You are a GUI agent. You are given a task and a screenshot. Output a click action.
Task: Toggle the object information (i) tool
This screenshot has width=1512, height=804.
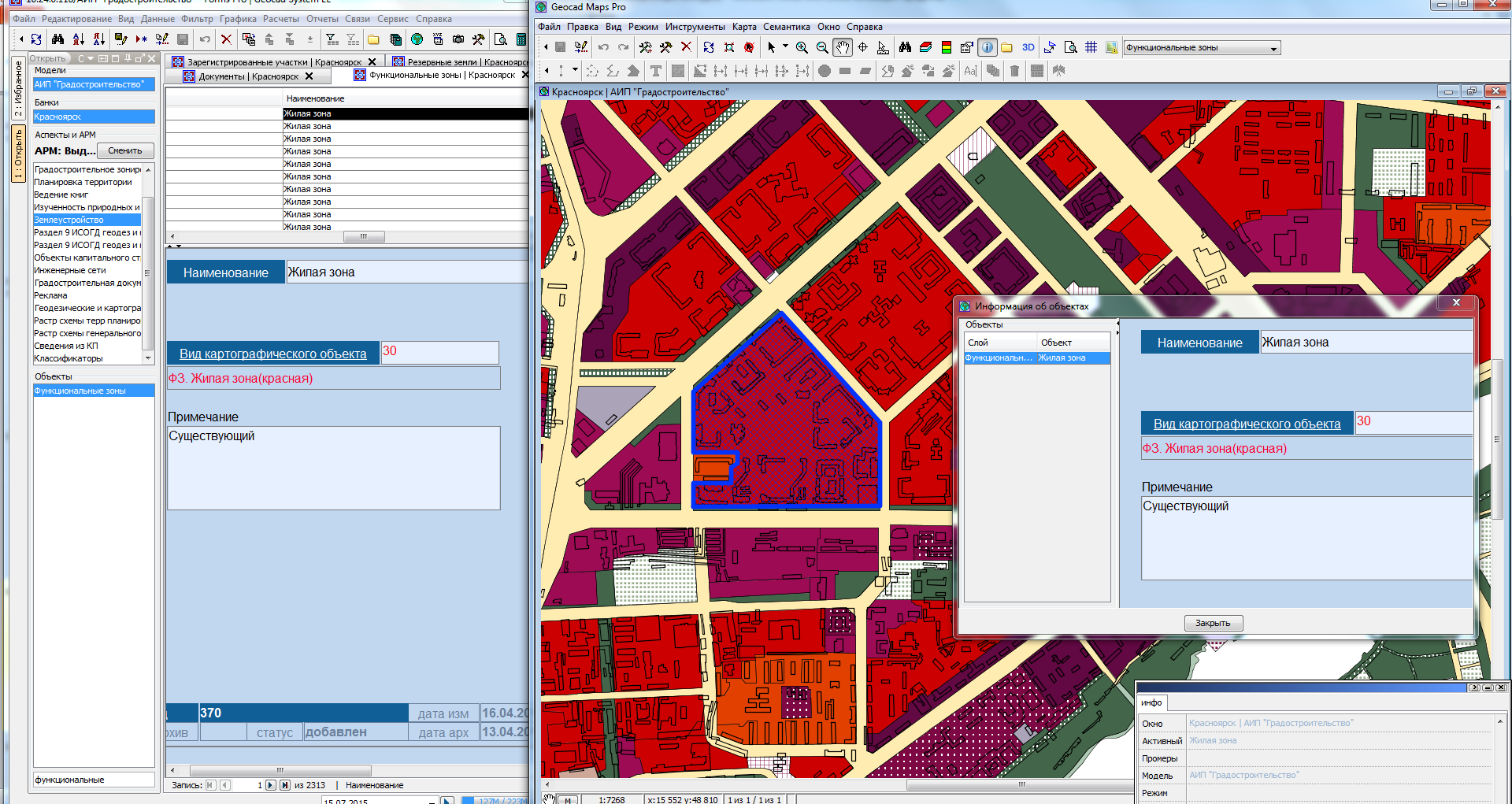click(x=987, y=47)
